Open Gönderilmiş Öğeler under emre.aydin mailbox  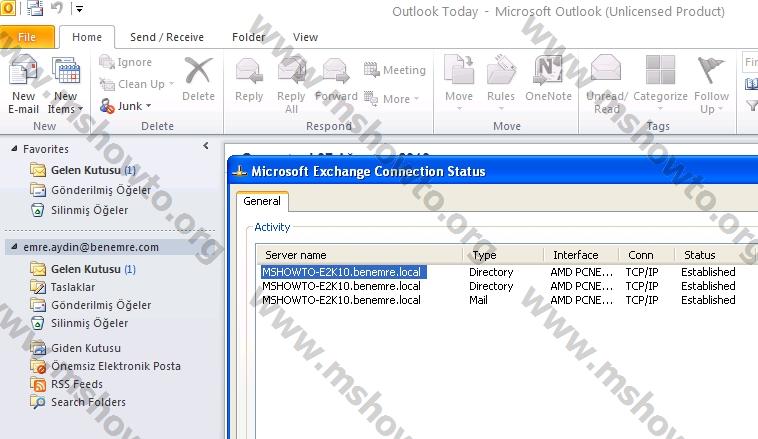point(91,305)
